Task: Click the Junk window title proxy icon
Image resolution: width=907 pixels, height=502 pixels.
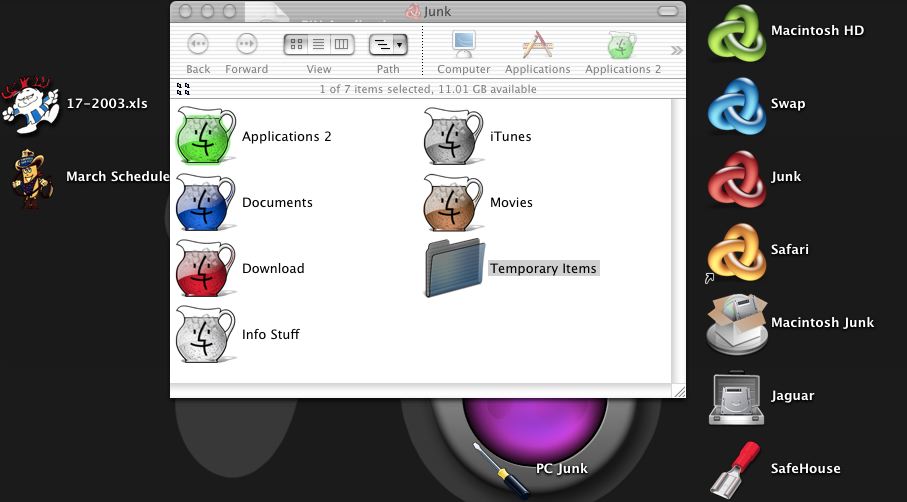Action: pyautogui.click(x=412, y=12)
